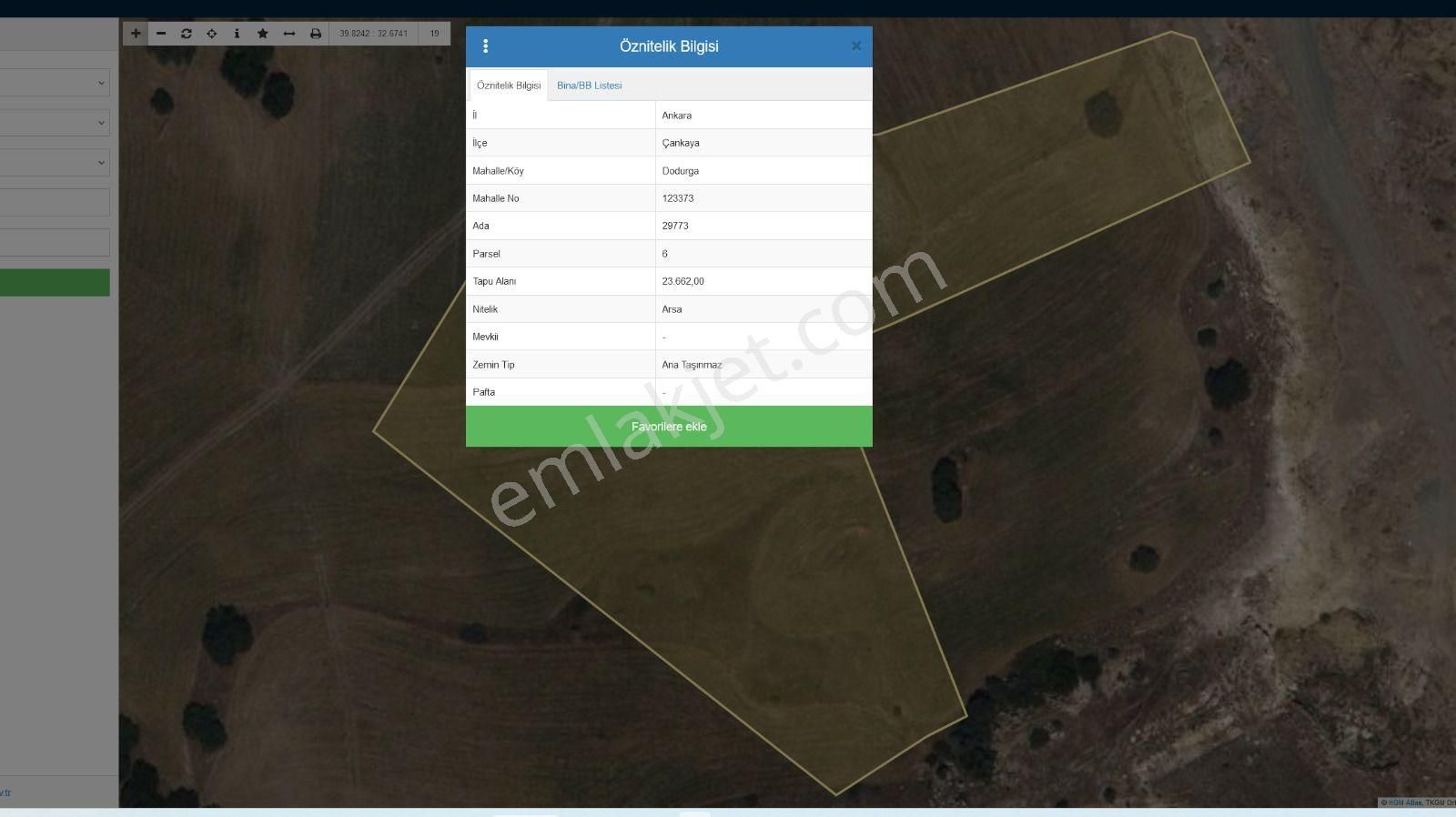Click the first sidebar text input field
The image size is (1456, 817).
55,202
